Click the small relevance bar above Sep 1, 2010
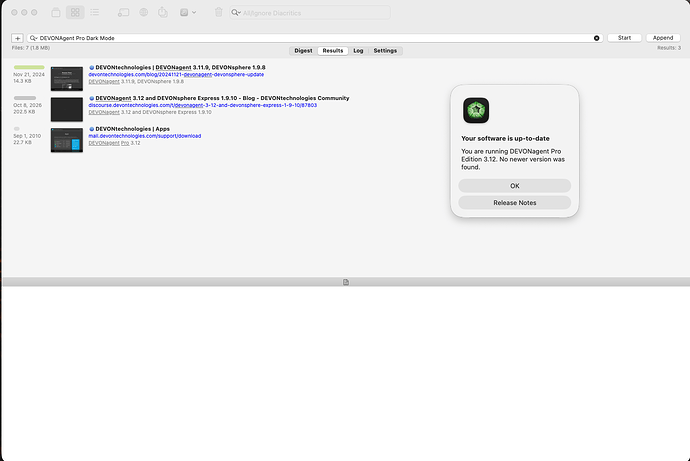The width and height of the screenshot is (690, 461). 17,129
